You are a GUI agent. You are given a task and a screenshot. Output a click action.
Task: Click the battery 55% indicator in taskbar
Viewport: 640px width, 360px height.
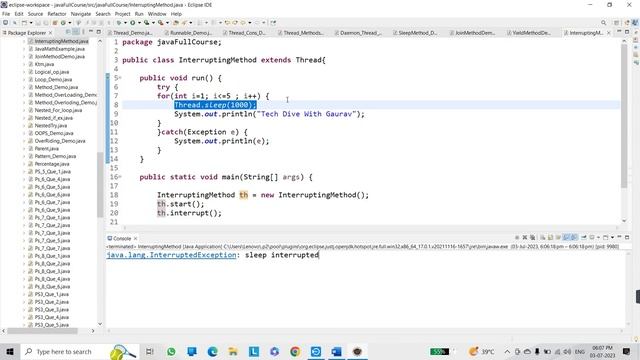click(439, 351)
